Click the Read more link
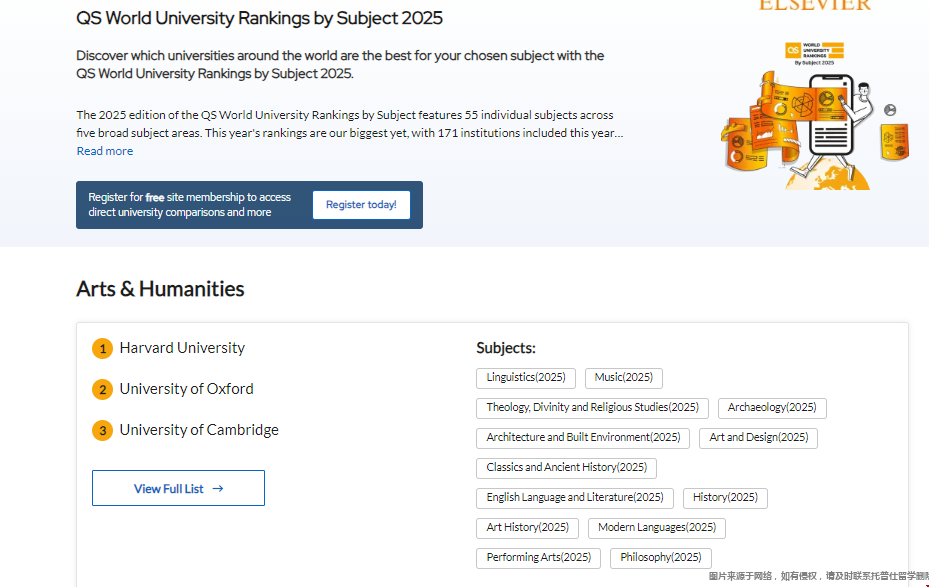The width and height of the screenshot is (929, 587). point(105,151)
